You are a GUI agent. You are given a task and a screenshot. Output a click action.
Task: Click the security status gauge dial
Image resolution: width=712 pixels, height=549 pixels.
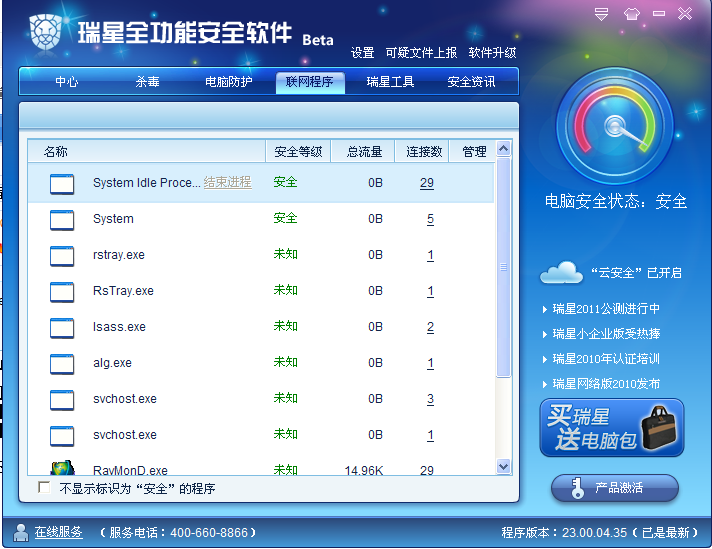[615, 126]
